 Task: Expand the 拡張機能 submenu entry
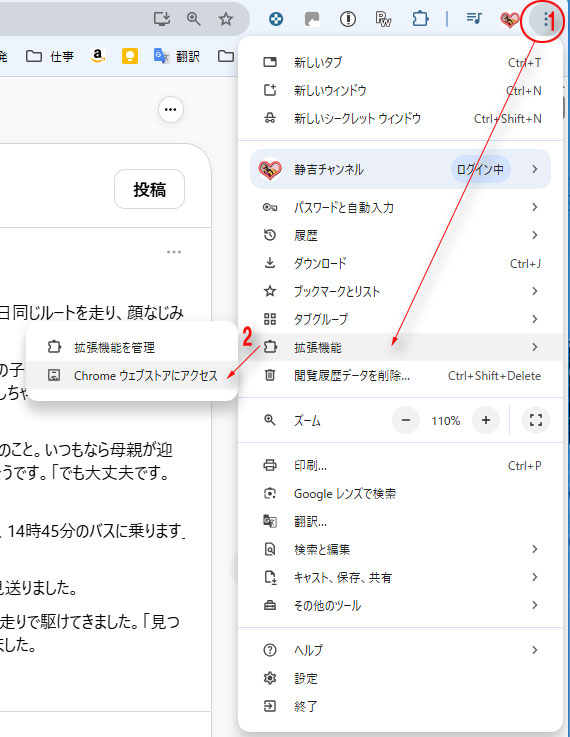click(x=400, y=347)
